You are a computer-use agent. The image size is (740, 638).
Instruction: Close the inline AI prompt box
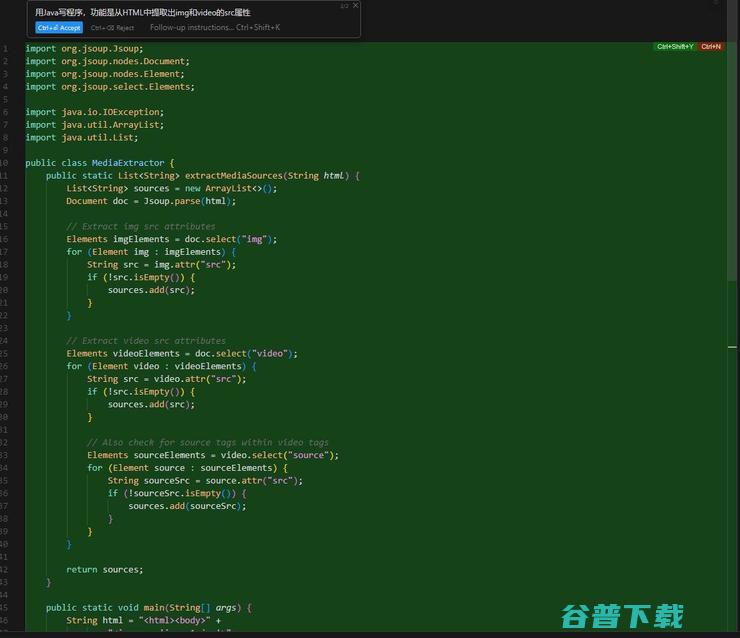[355, 5]
